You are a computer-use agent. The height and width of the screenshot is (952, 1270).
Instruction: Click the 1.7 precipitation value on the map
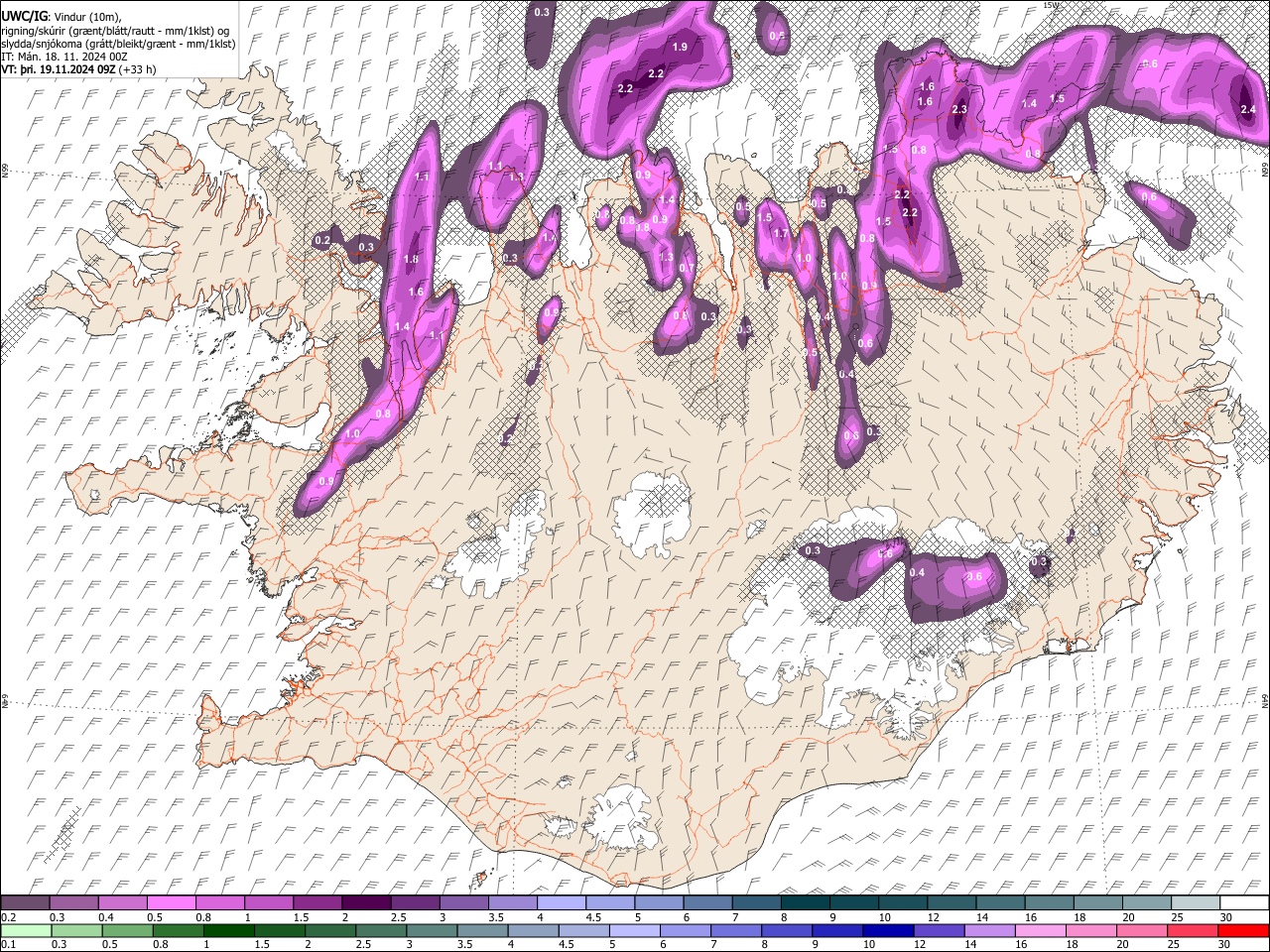tap(781, 234)
